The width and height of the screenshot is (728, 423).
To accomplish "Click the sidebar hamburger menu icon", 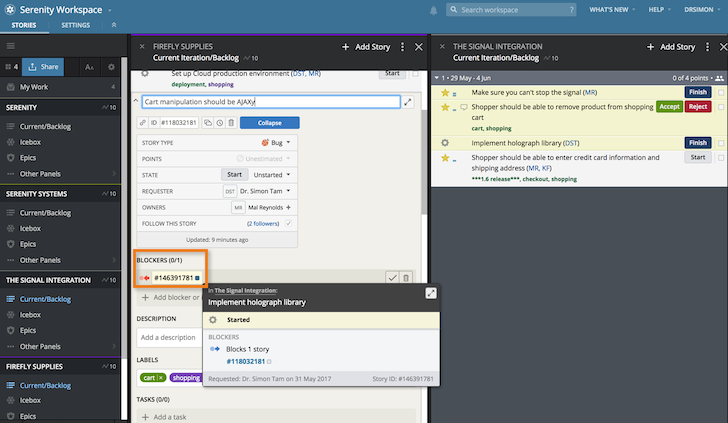I will point(11,46).
